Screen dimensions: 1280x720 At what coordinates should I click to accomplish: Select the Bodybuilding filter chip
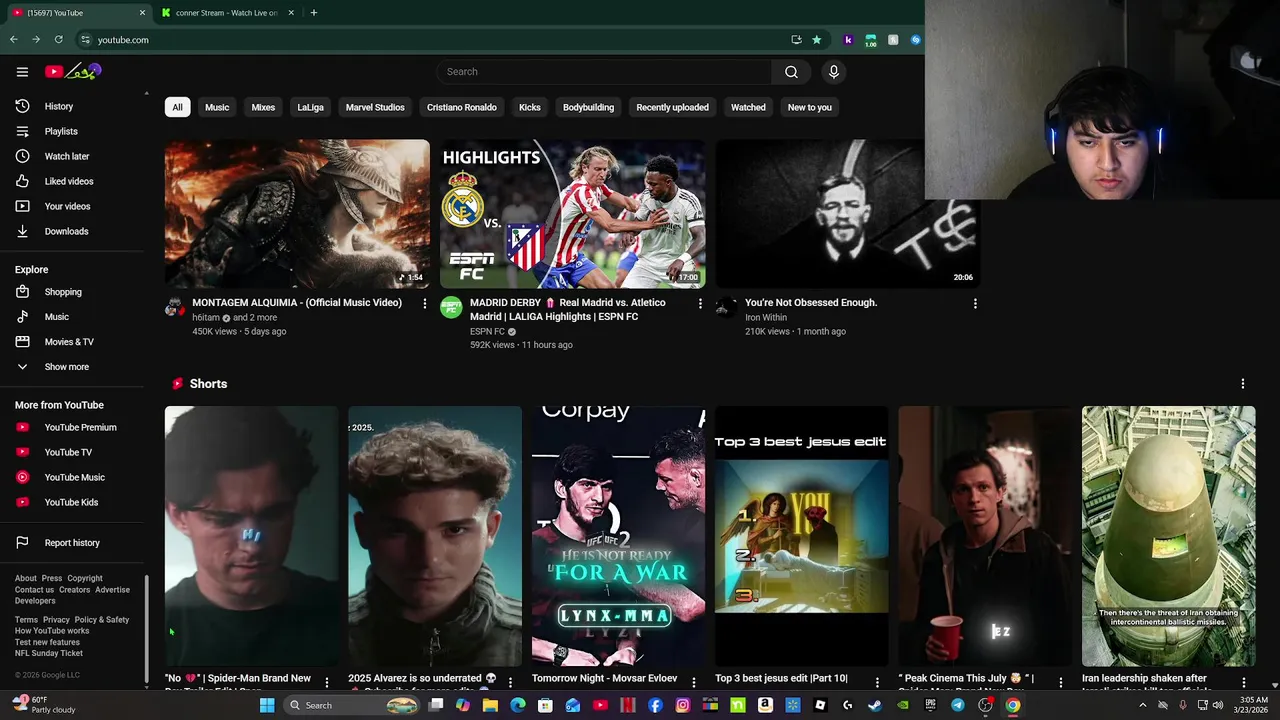[x=588, y=107]
